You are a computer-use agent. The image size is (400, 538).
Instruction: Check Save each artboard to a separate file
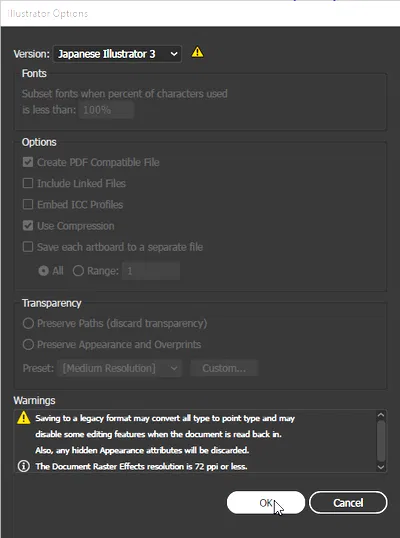pos(28,247)
